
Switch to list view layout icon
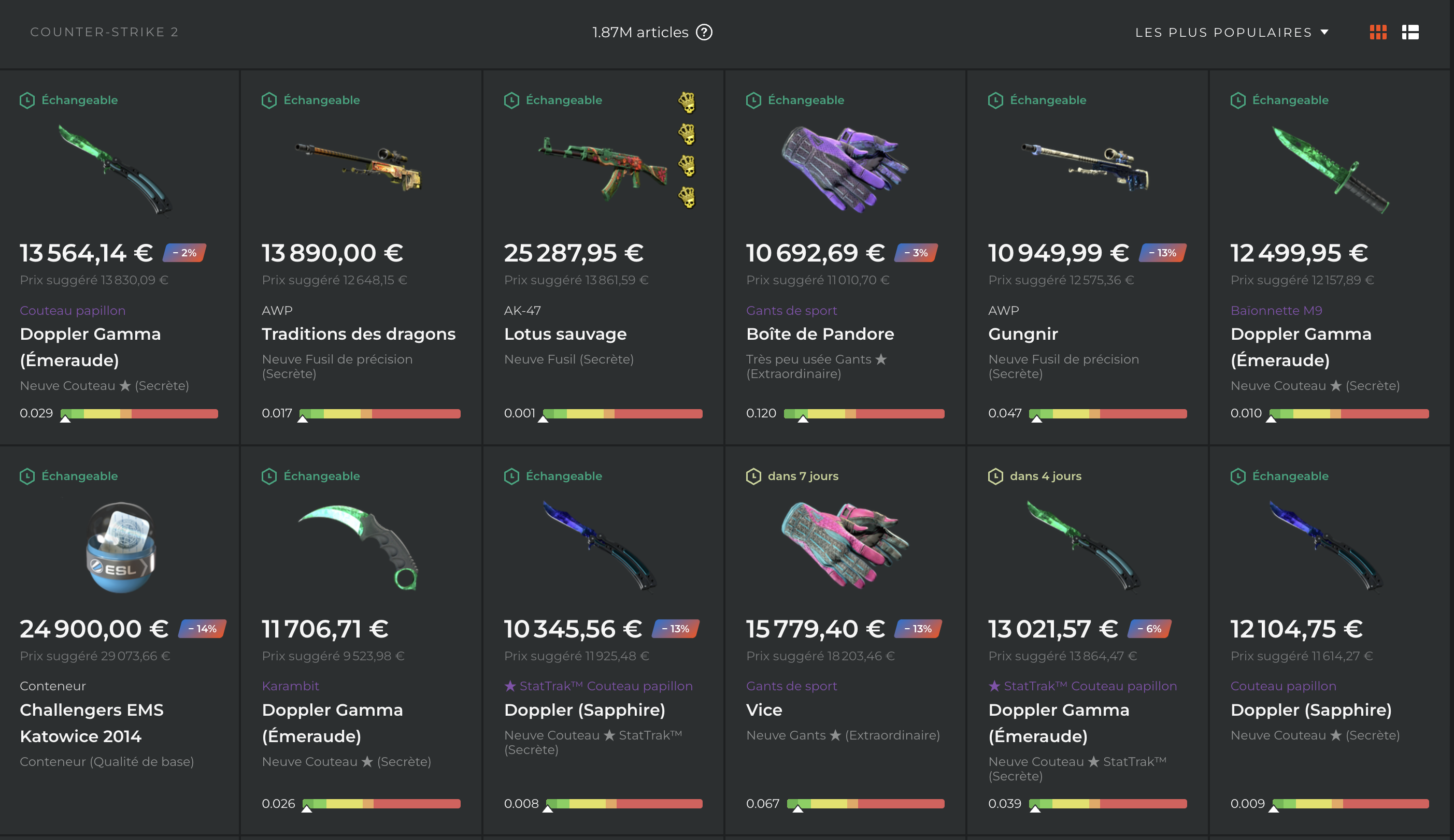point(1410,32)
